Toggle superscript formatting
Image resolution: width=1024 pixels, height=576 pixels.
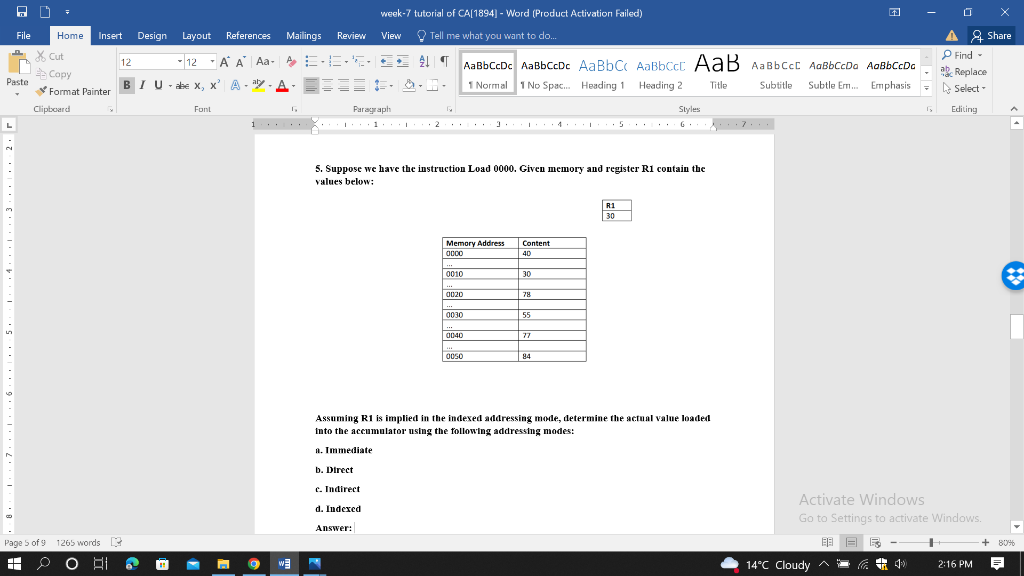[214, 84]
